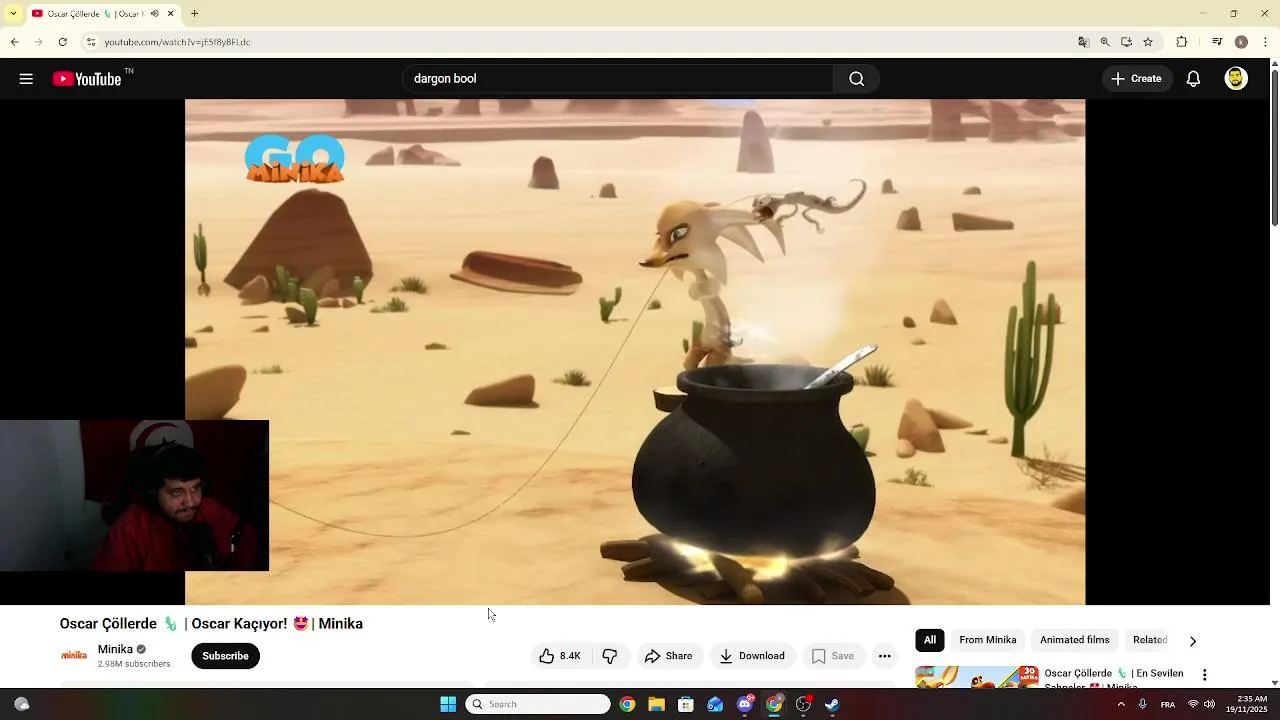Open the browser extensions puzzle icon
The height and width of the screenshot is (720, 1280).
click(1181, 42)
